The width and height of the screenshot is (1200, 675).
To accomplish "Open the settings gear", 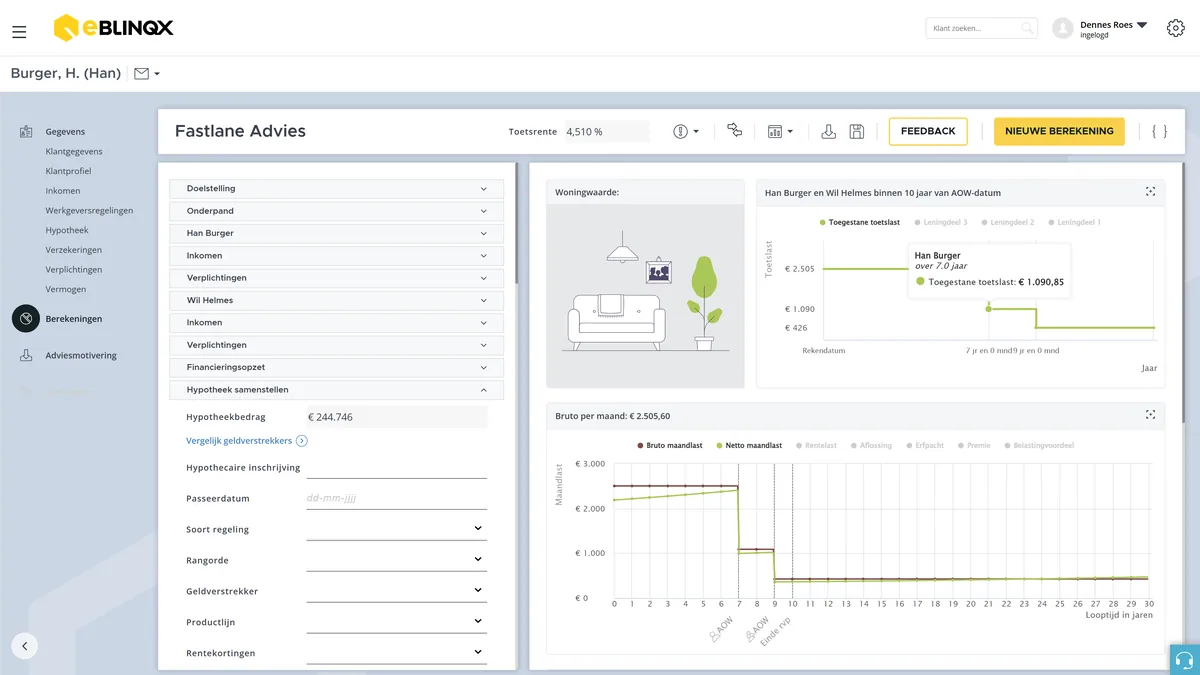I will tap(1176, 28).
